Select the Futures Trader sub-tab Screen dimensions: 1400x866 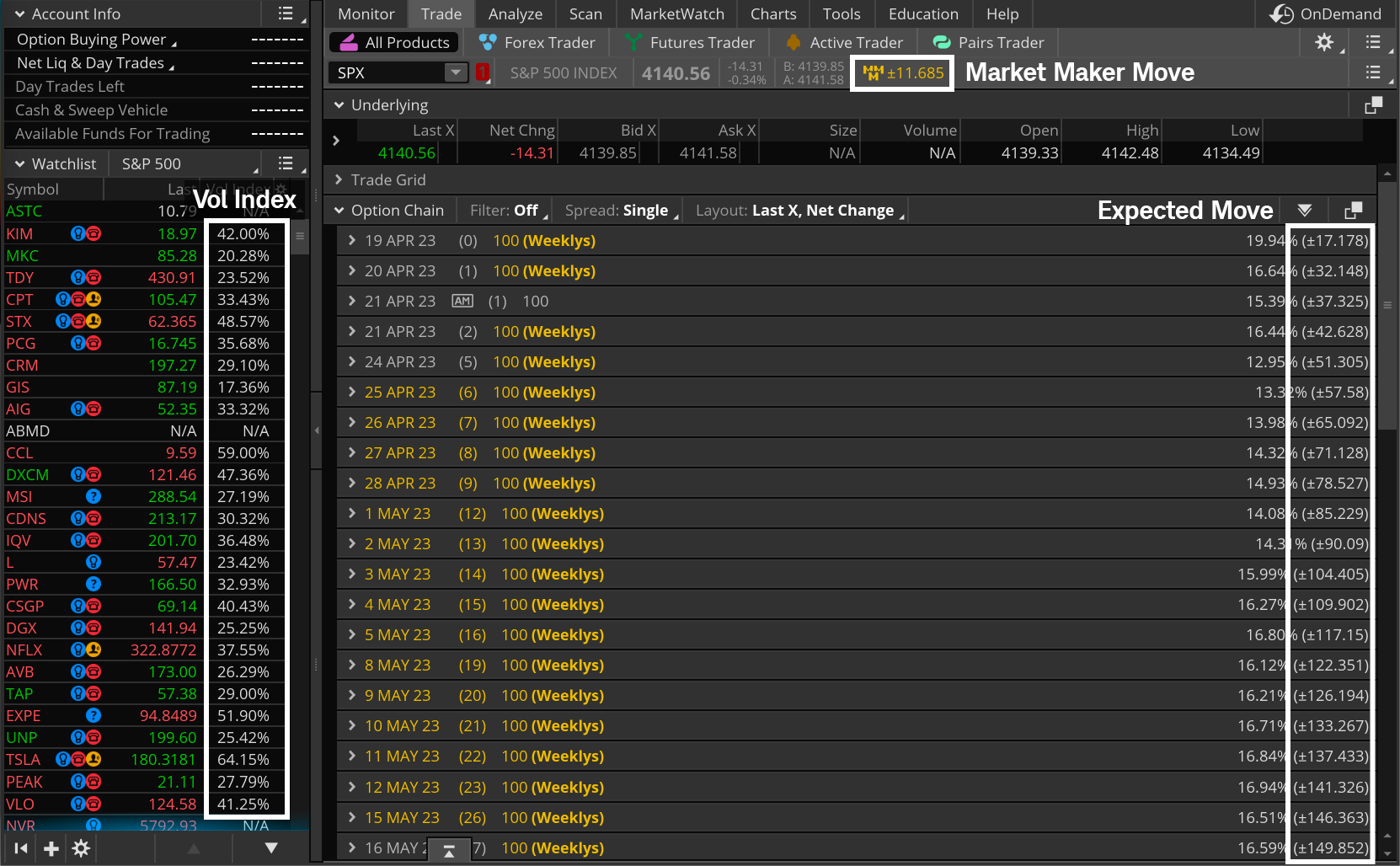[690, 42]
